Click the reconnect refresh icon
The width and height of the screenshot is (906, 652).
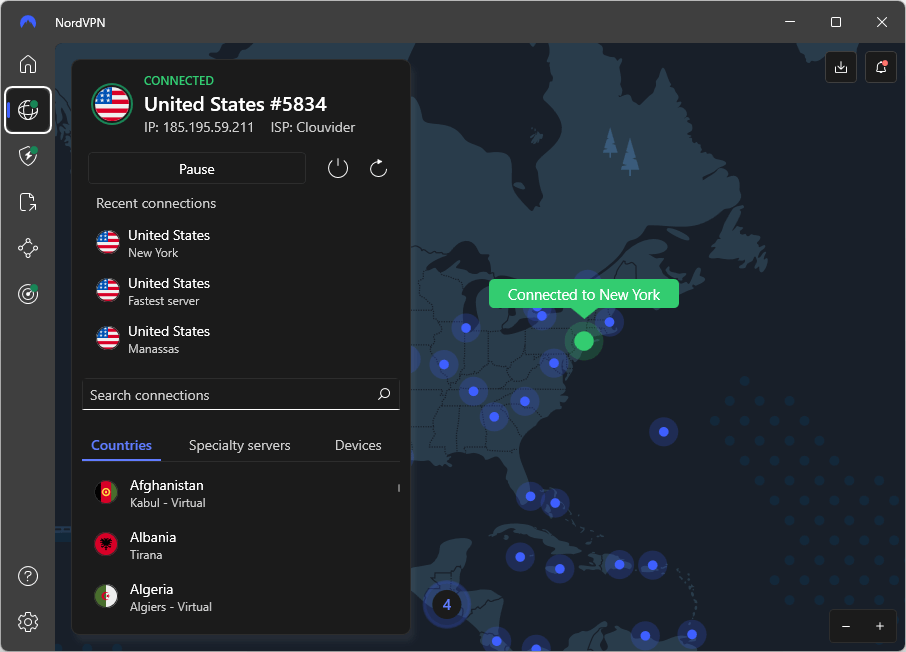pos(378,169)
